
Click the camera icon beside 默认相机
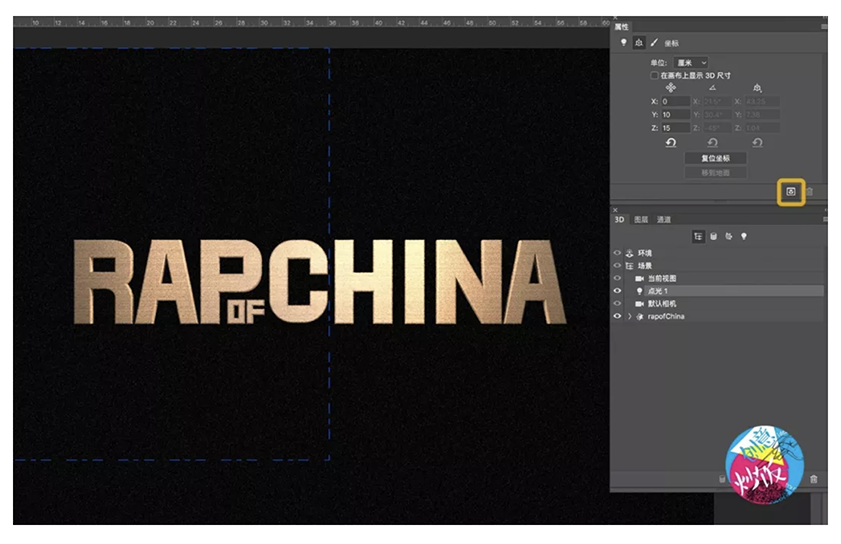(639, 304)
